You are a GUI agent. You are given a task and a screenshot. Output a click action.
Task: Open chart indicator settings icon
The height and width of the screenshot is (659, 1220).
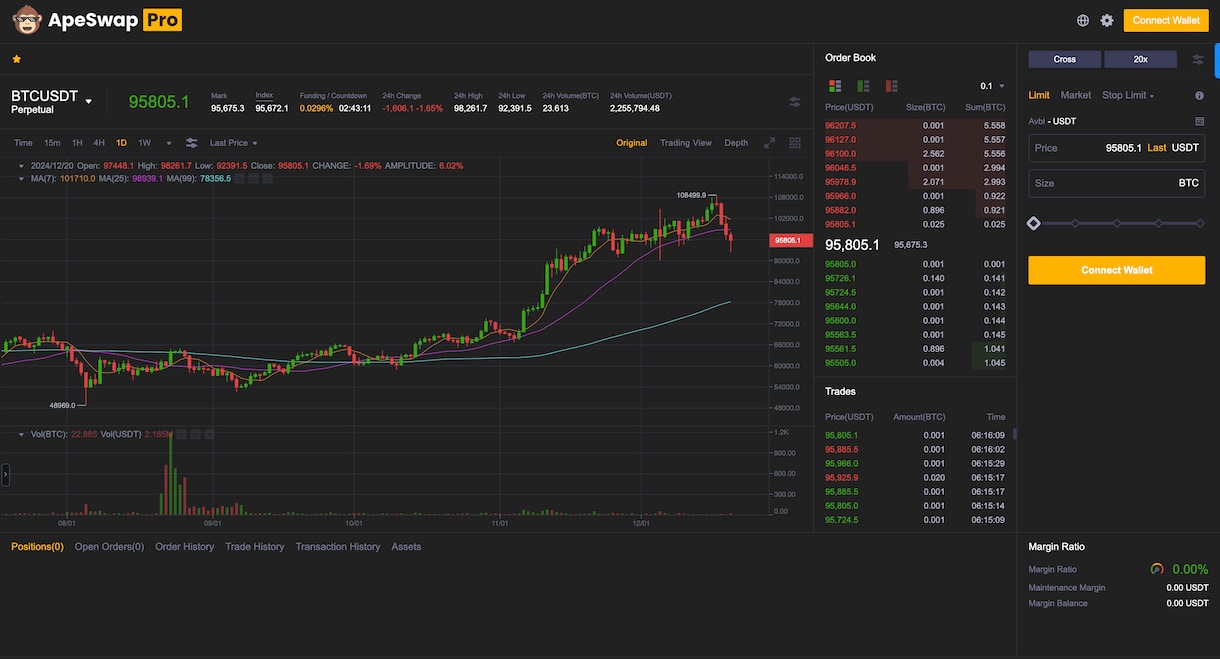point(191,143)
